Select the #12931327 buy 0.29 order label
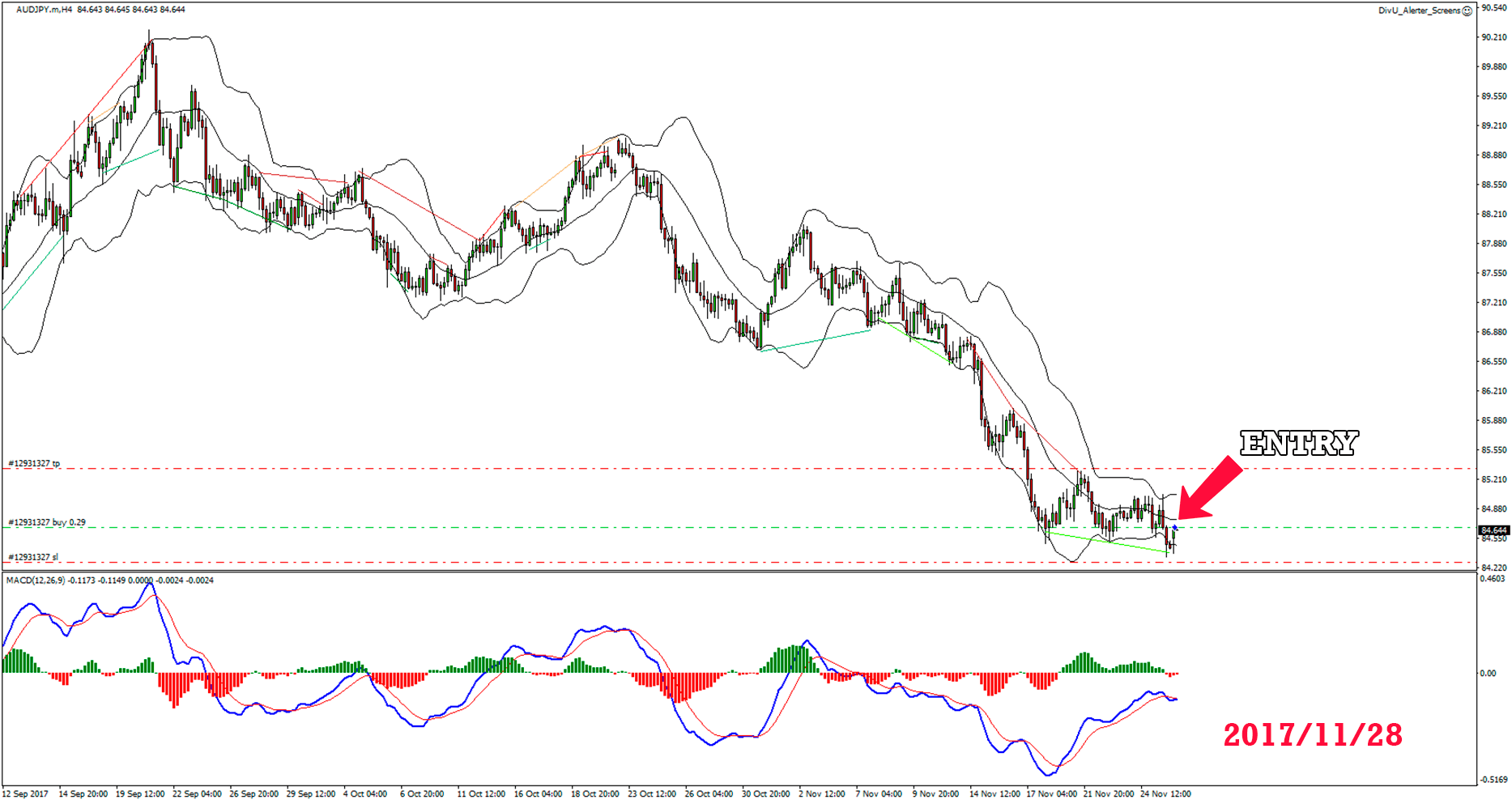The image size is (1512, 804). point(47,522)
